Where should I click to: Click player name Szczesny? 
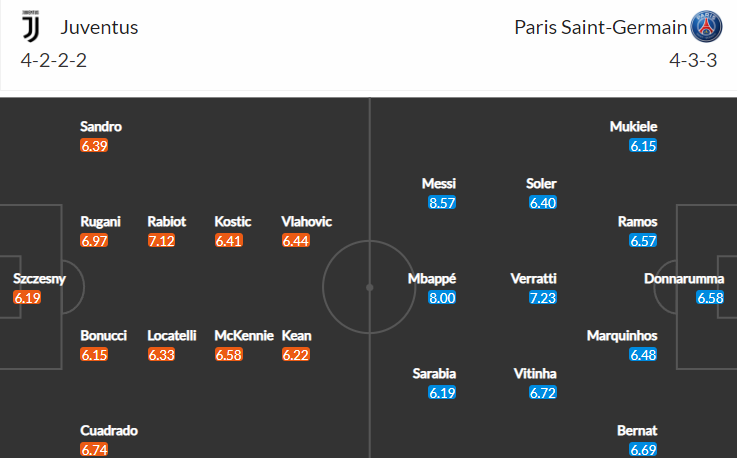click(x=39, y=278)
